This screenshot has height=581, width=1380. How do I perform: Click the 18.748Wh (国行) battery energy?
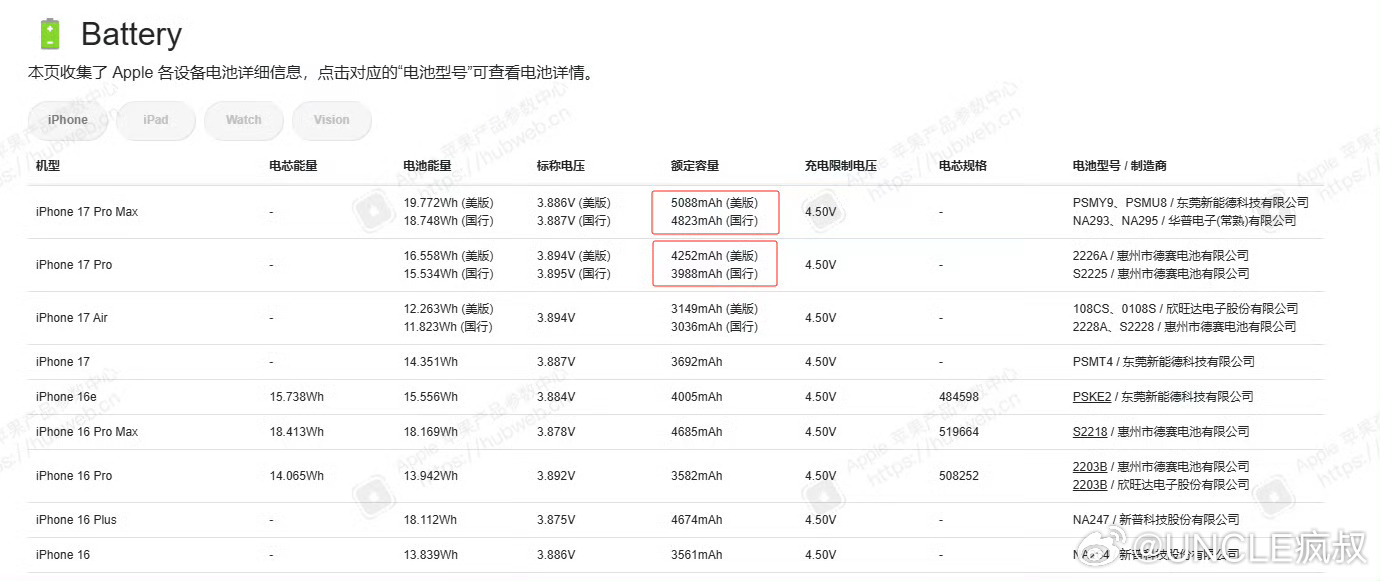449,221
